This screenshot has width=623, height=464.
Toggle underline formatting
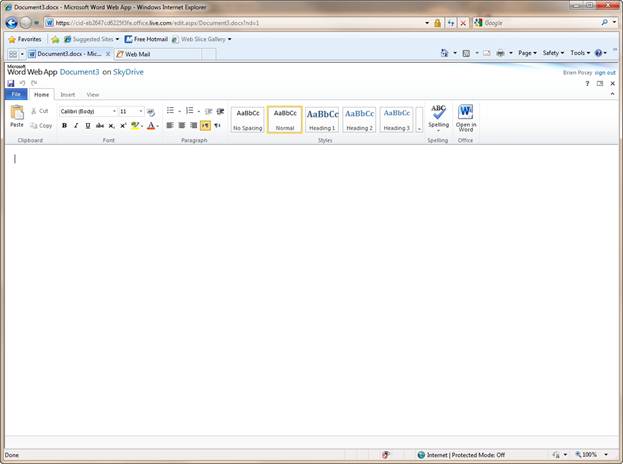click(x=88, y=126)
